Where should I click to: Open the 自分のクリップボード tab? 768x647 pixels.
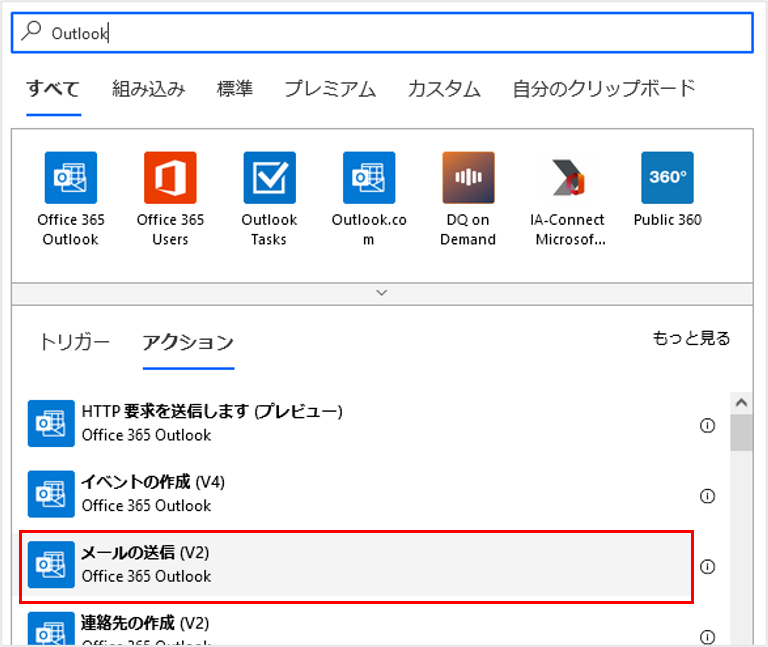[603, 89]
